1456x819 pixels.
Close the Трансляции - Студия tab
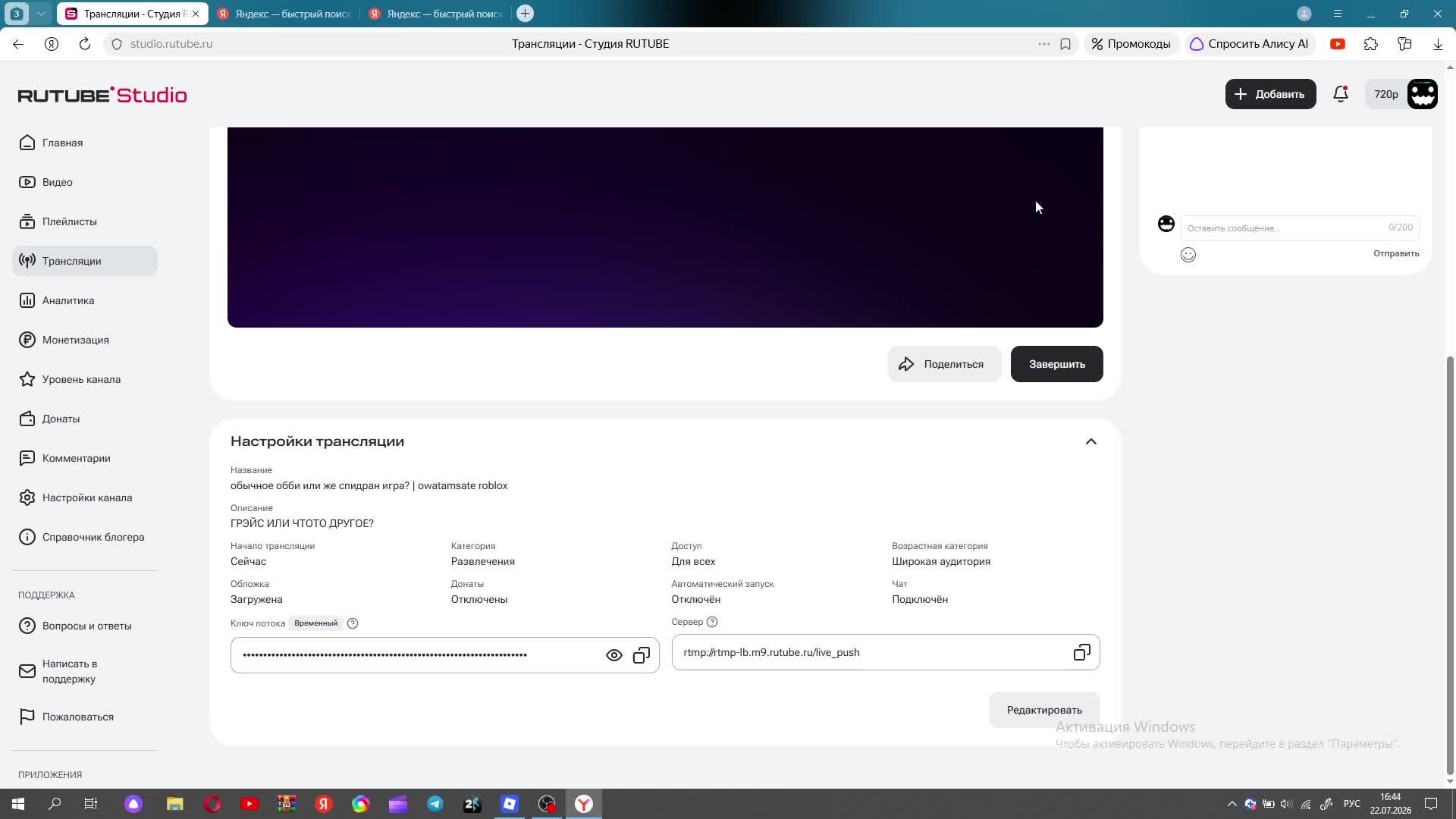(x=196, y=14)
